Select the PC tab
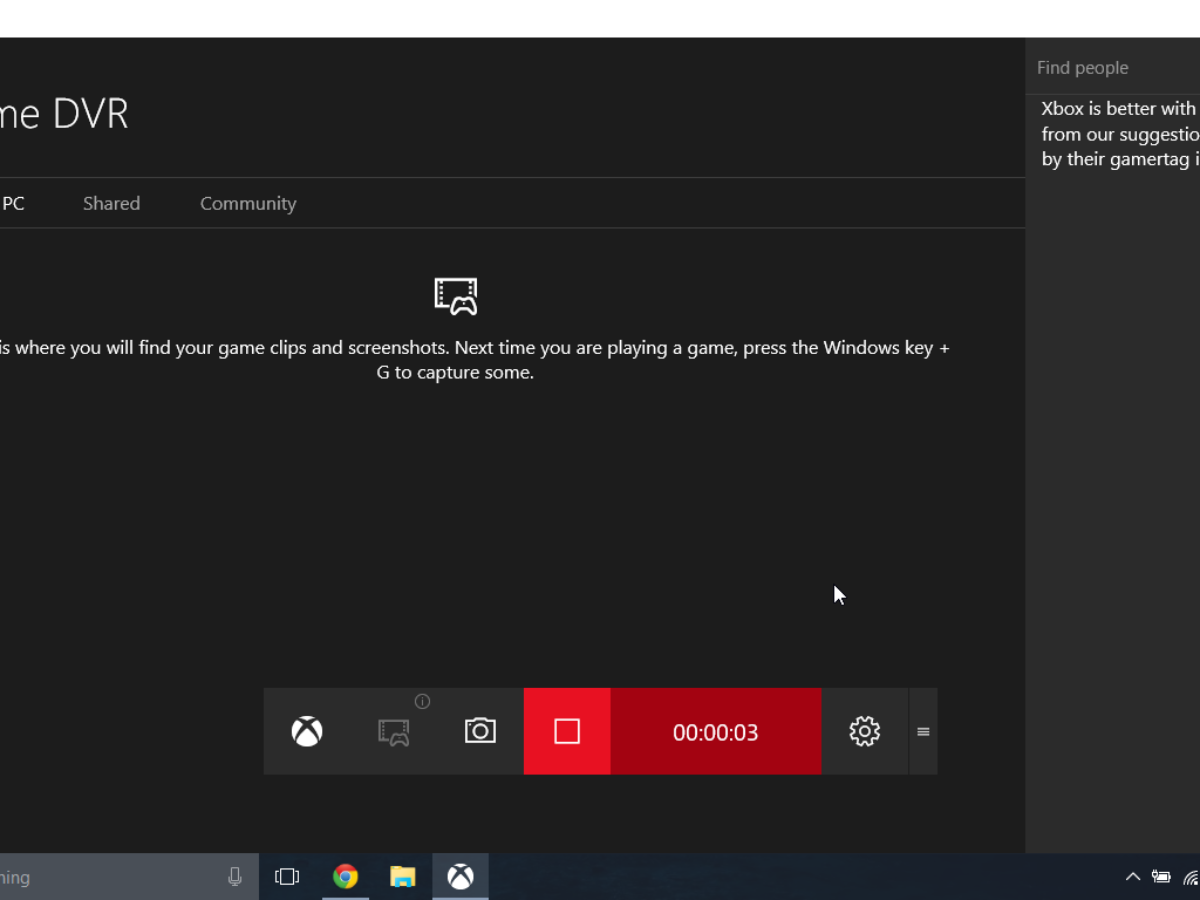 click(13, 203)
